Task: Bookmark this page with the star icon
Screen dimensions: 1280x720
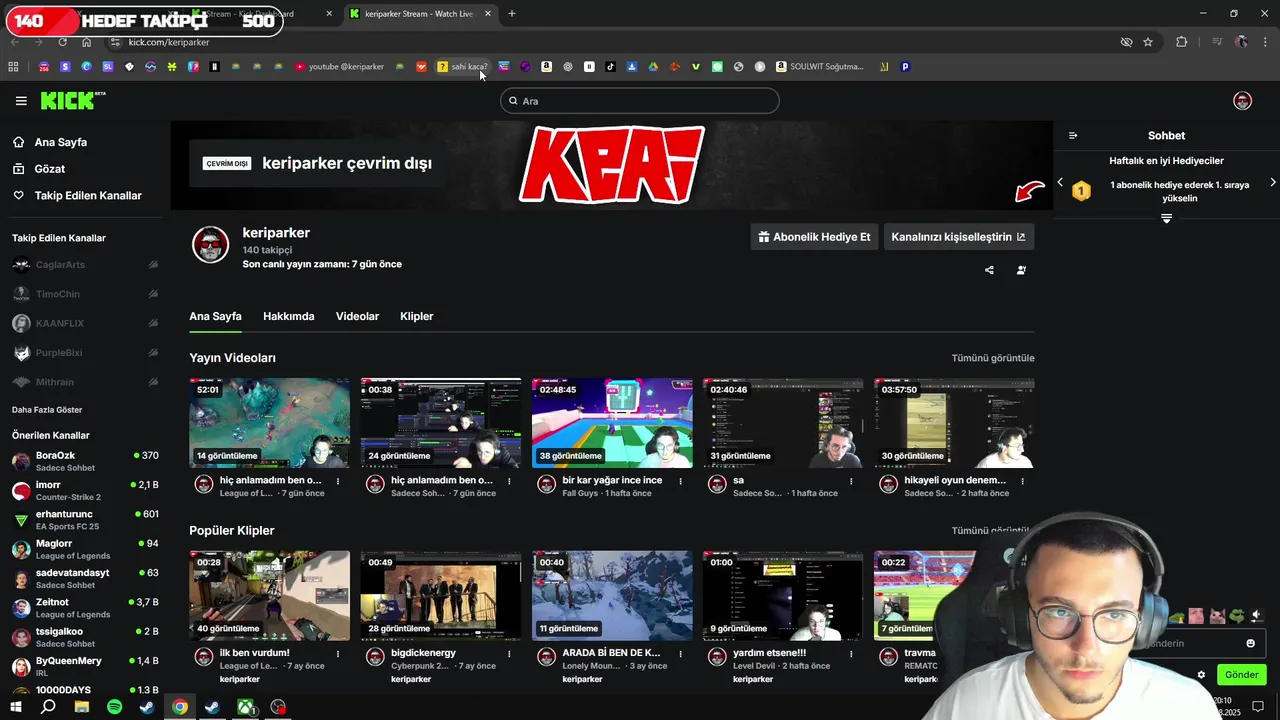Action: tap(1148, 42)
